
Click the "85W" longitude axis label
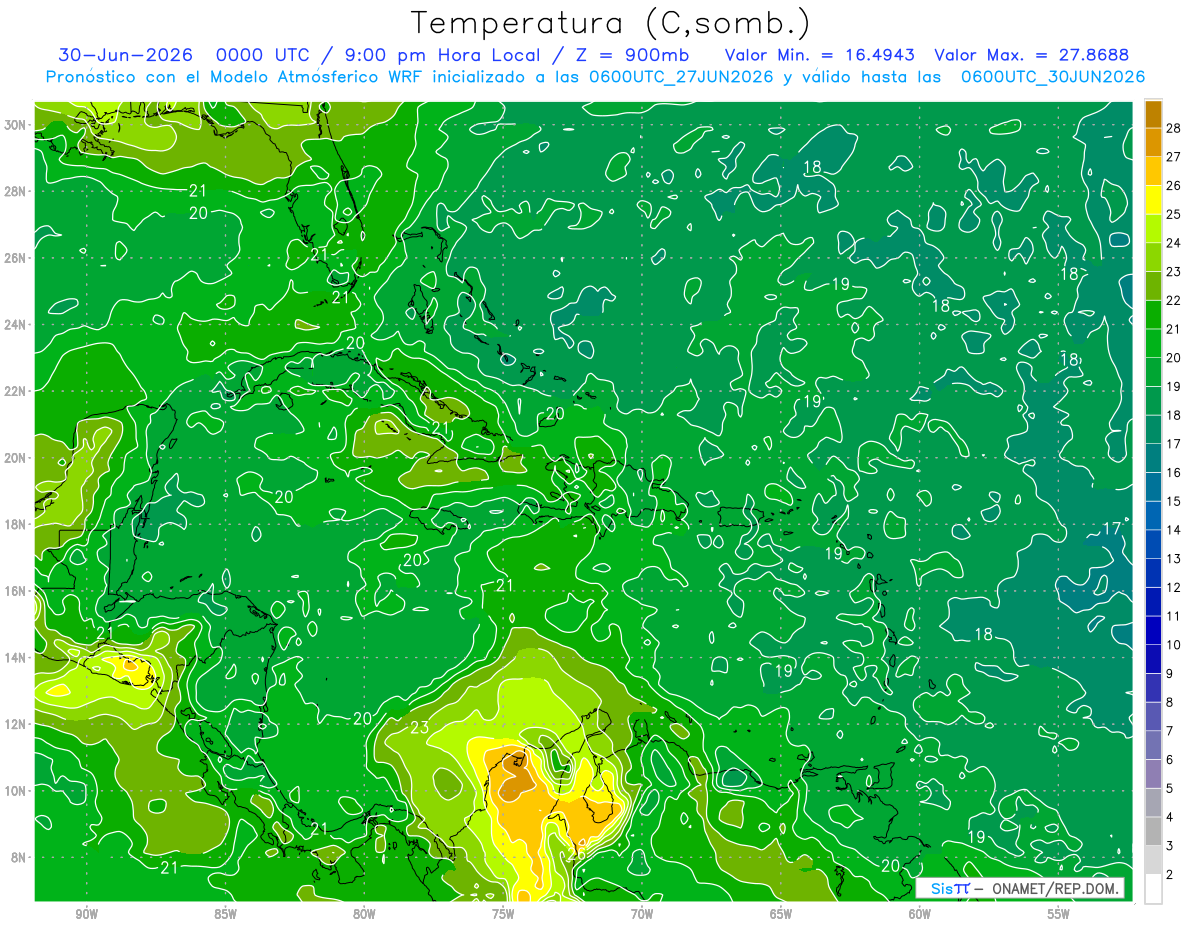point(225,914)
